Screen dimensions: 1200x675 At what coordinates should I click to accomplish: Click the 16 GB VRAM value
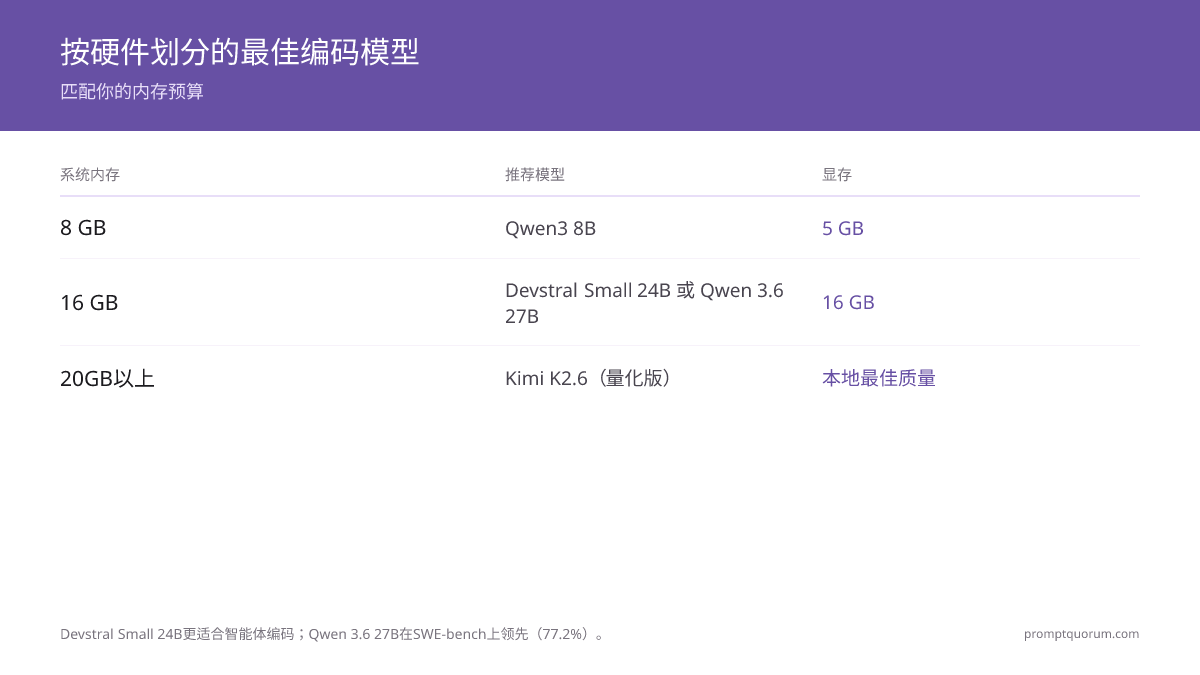coord(848,303)
